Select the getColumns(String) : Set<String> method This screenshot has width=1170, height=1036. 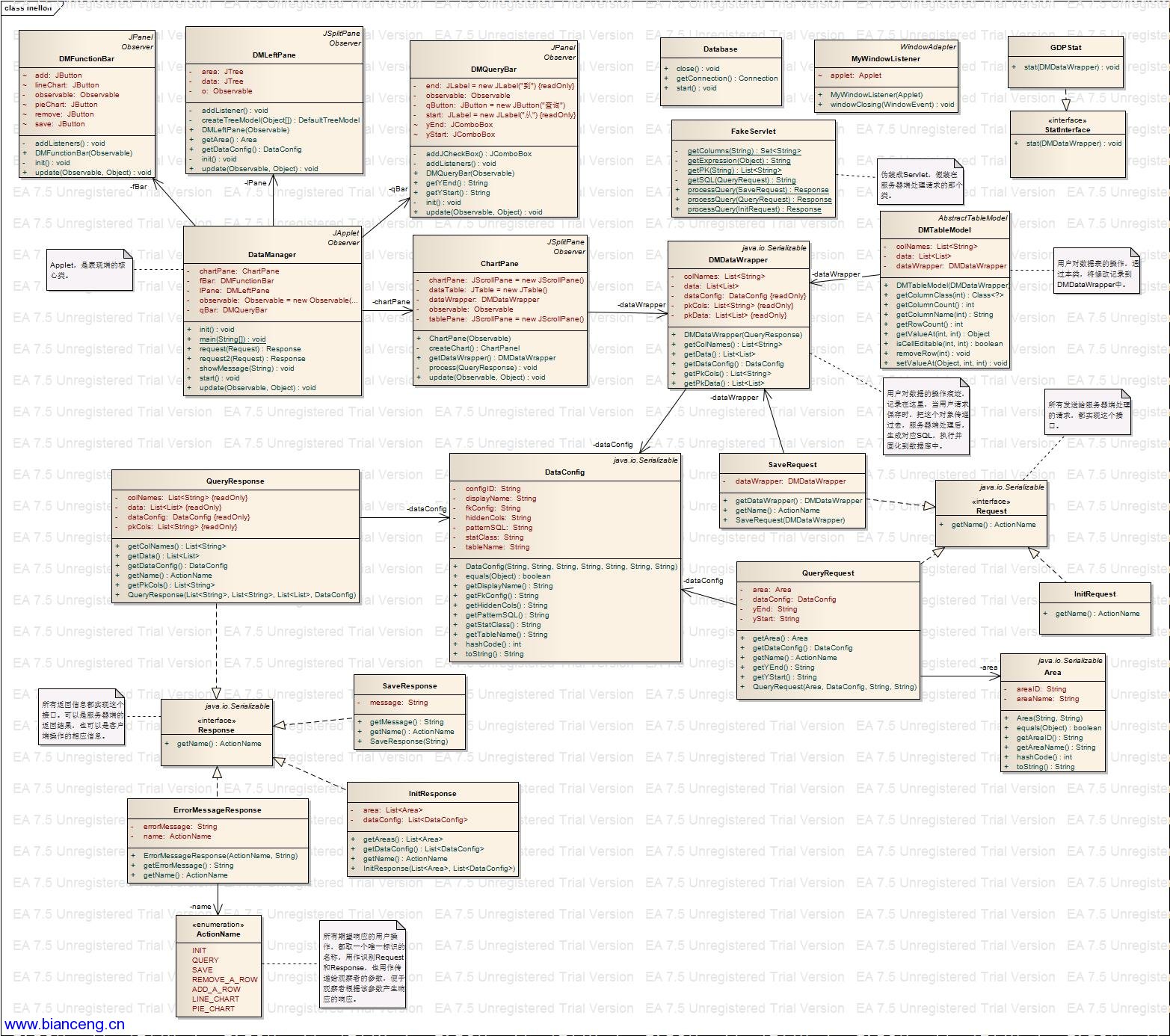coord(743,151)
